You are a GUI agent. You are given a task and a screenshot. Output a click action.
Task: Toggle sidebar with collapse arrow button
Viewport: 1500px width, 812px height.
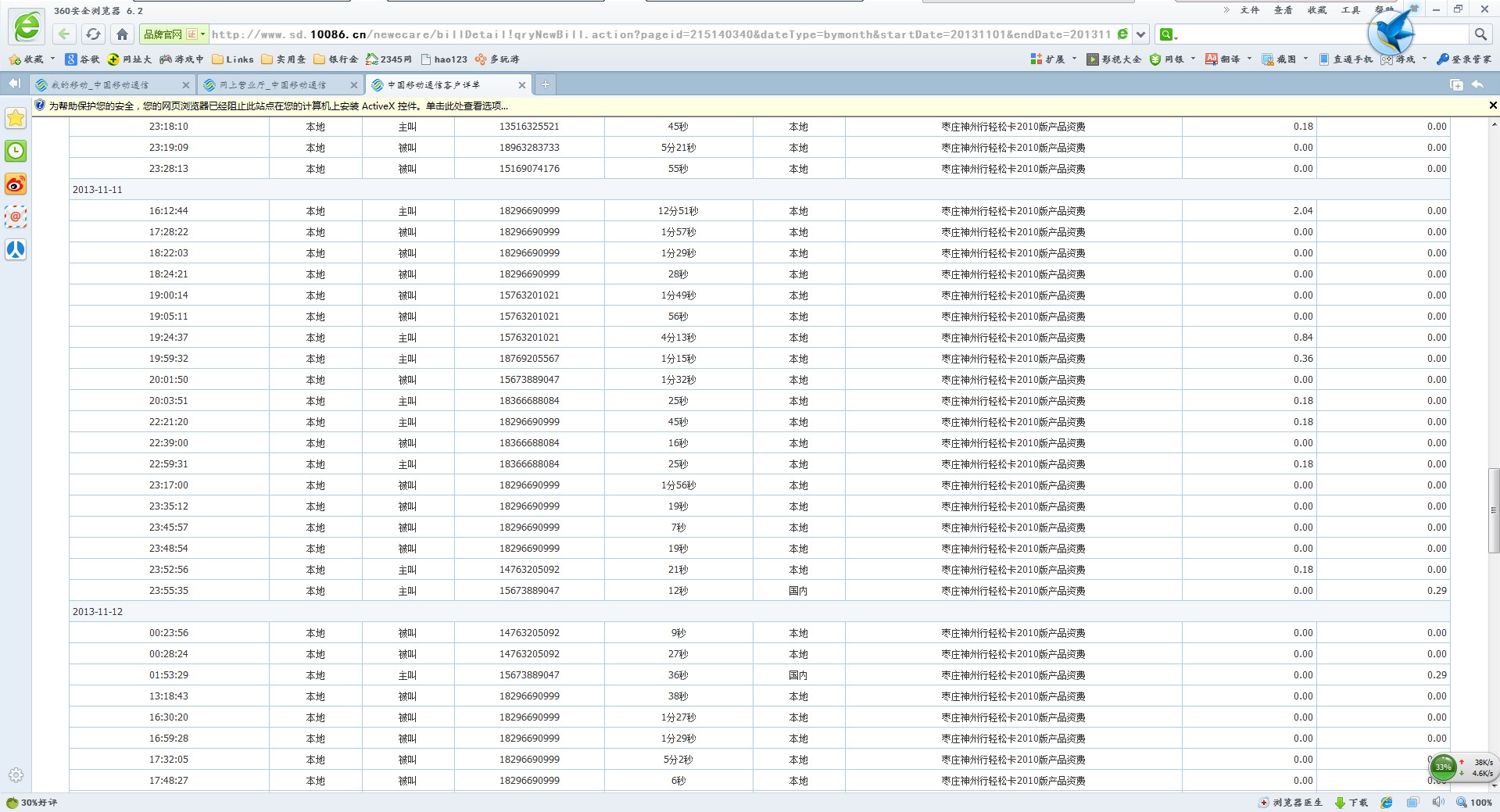tap(14, 84)
